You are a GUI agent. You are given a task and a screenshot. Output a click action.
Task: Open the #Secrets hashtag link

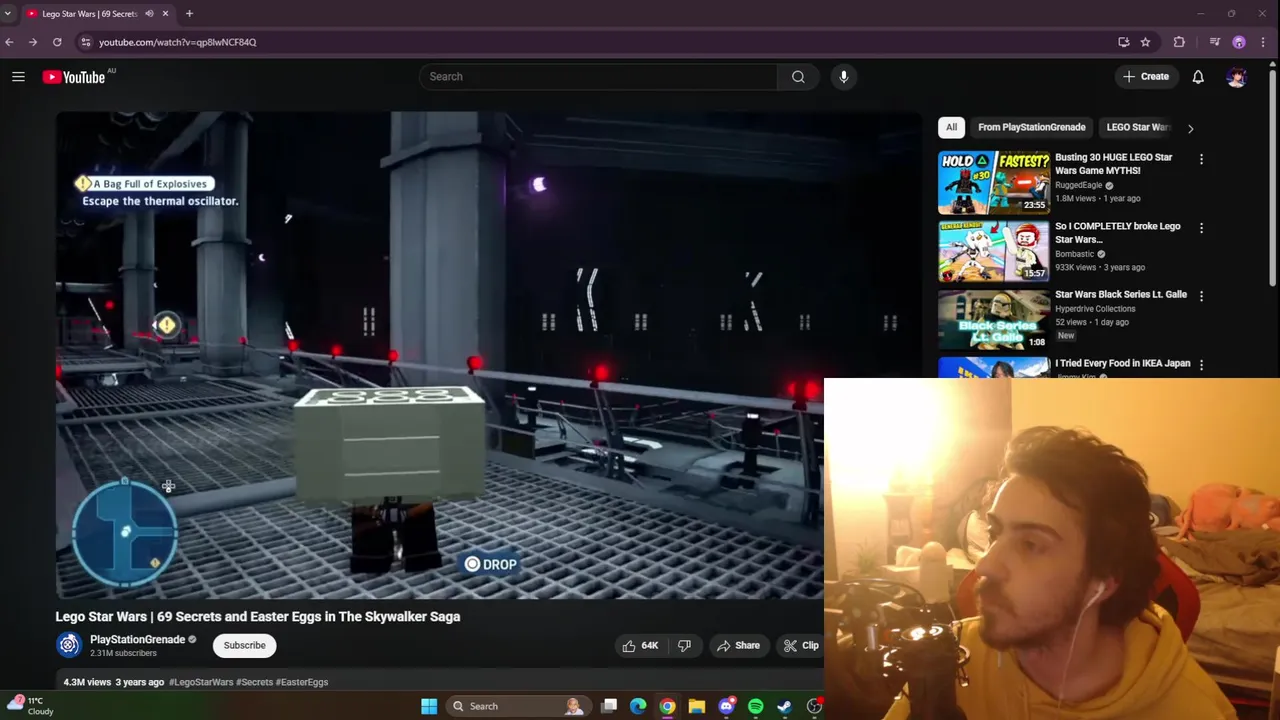254,682
